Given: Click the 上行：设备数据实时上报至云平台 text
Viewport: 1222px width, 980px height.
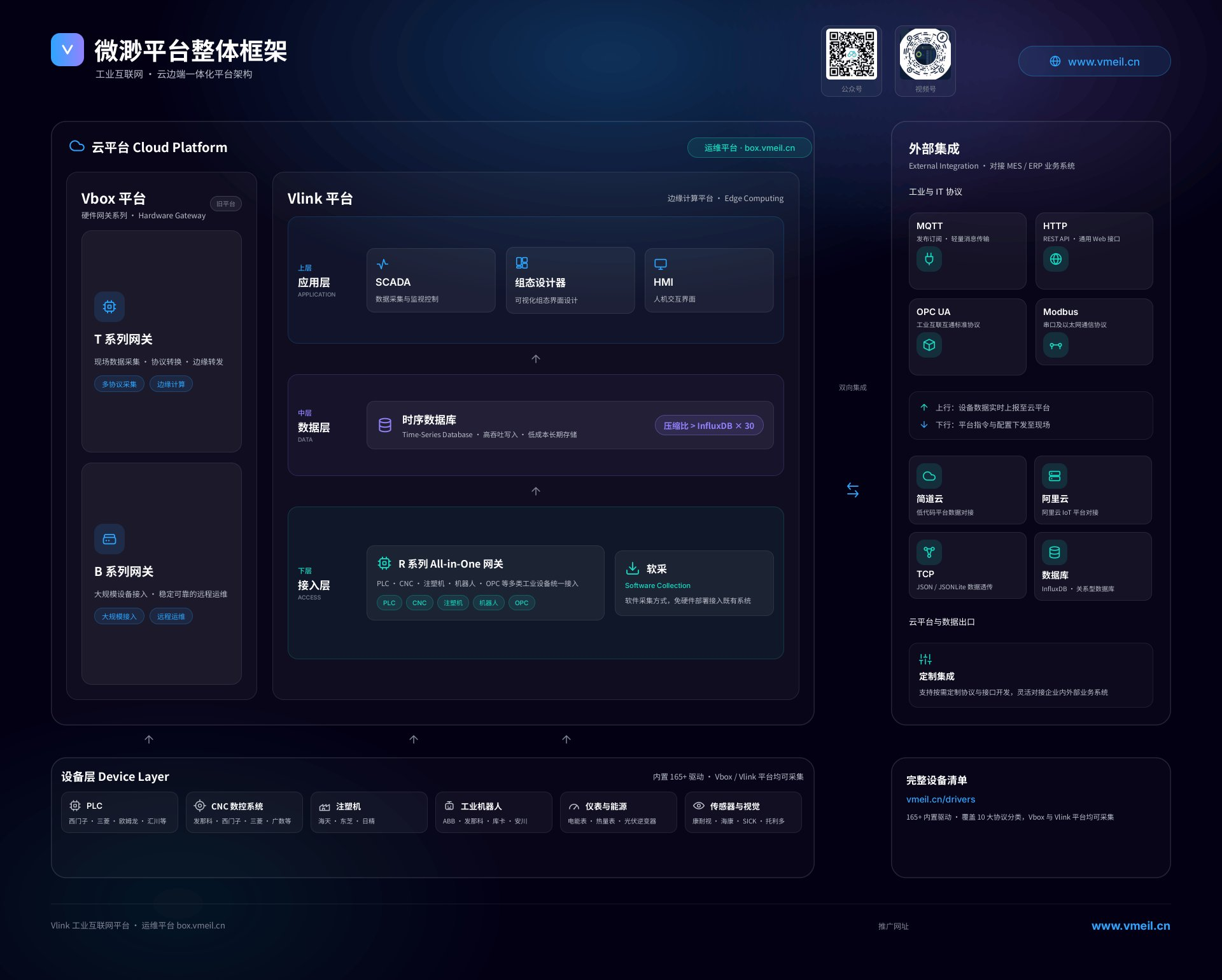Looking at the screenshot, I should coord(993,407).
